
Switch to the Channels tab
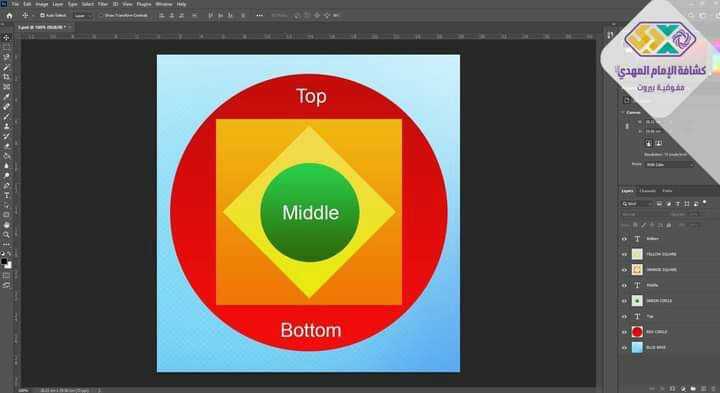tap(647, 191)
